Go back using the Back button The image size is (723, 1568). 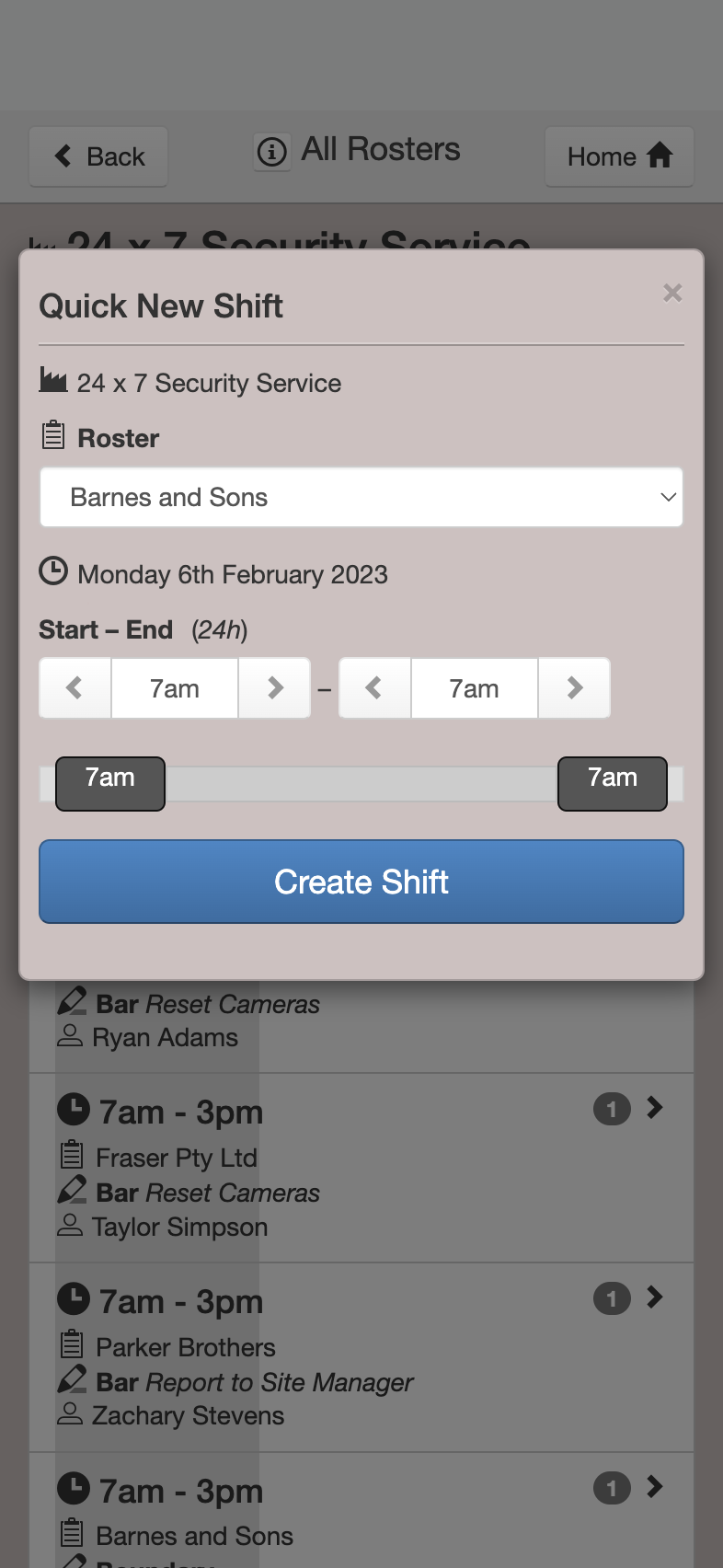98,156
